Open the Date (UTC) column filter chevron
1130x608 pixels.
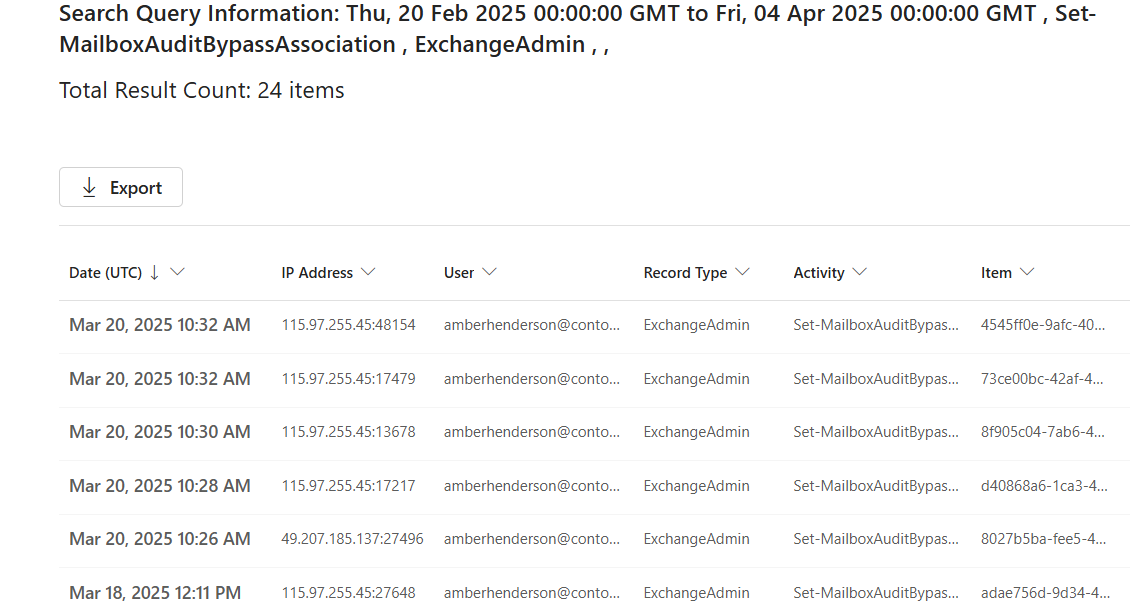tap(178, 271)
